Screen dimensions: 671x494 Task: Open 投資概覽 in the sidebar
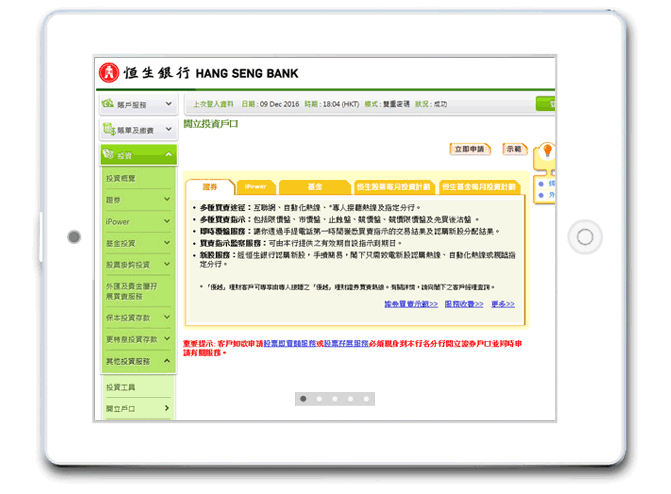121,178
